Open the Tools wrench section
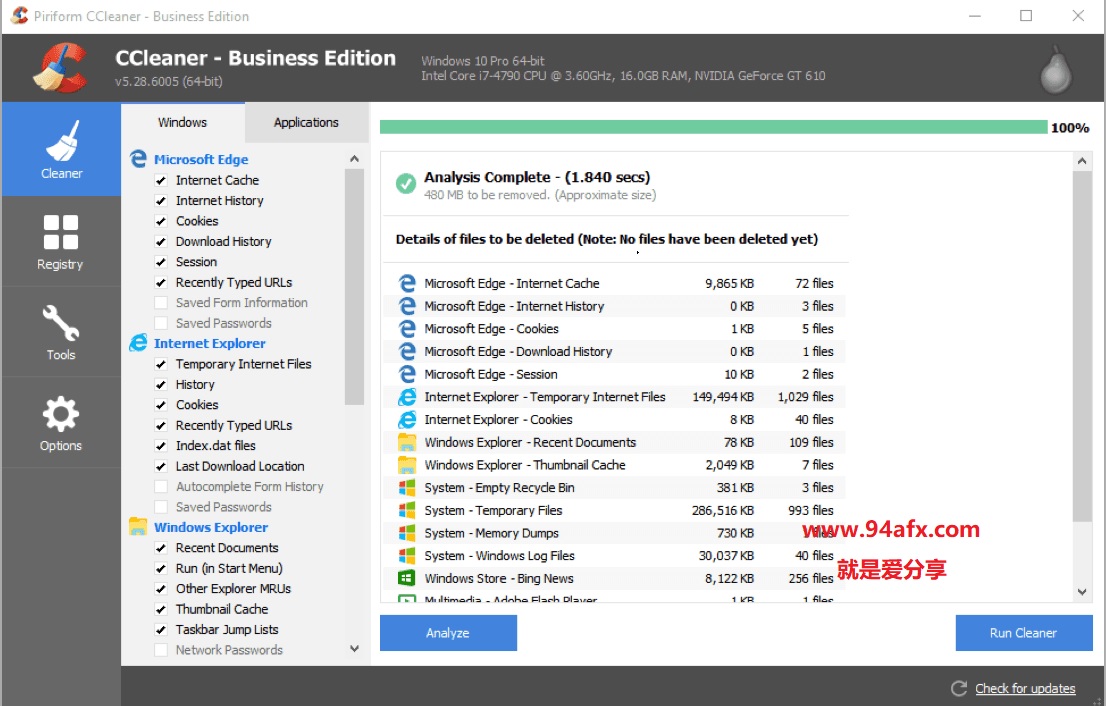Screen dimensions: 1106x706 pos(61,332)
